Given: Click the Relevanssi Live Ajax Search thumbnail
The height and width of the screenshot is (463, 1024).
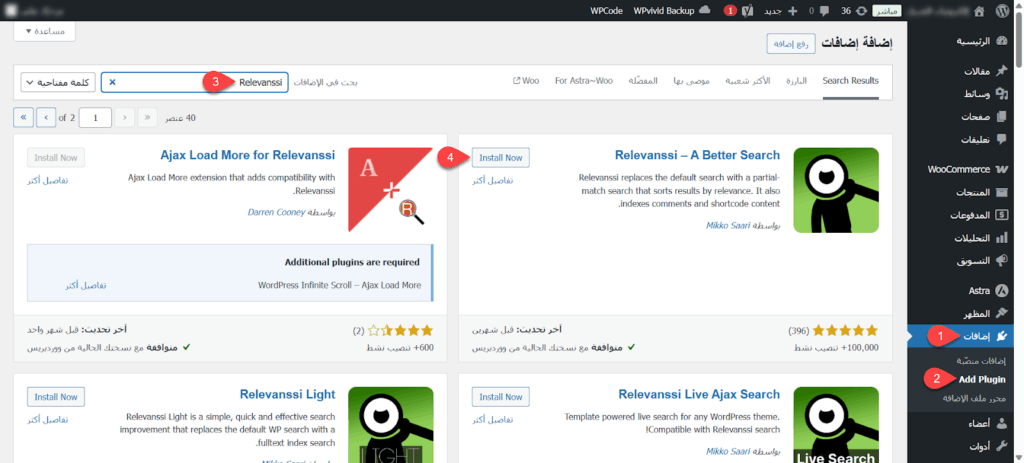Looking at the screenshot, I should tap(836, 425).
